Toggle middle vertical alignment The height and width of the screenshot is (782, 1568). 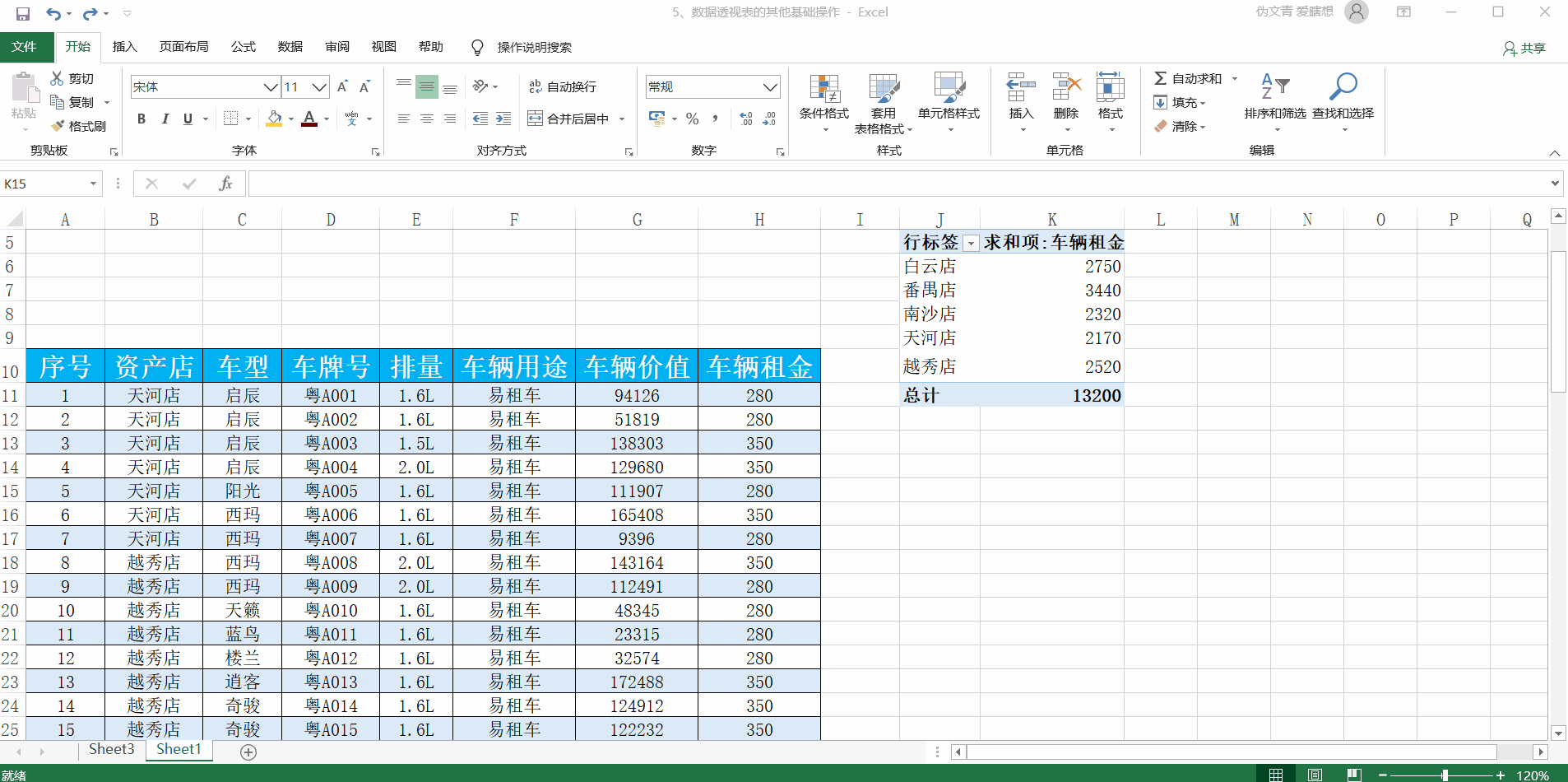click(427, 86)
